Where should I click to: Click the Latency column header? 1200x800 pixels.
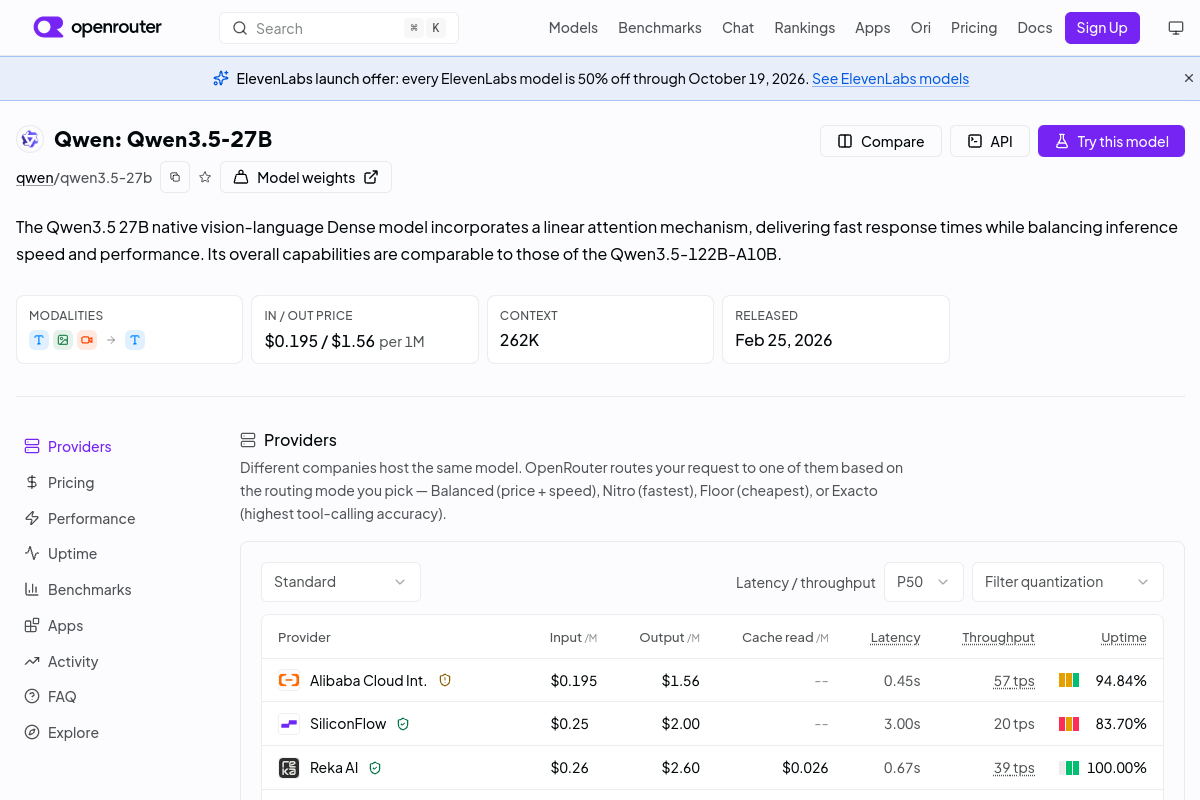point(895,637)
